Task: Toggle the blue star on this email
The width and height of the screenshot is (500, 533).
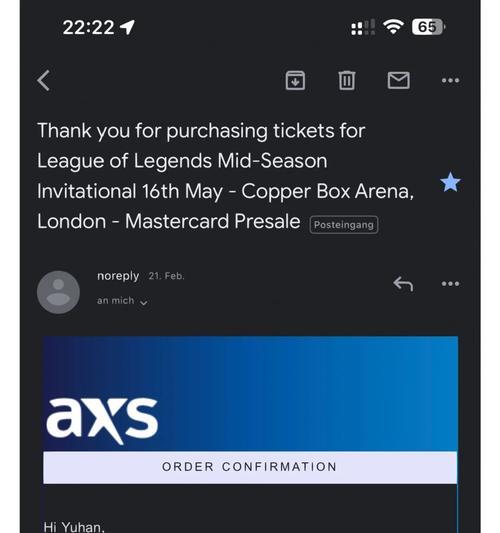Action: (x=450, y=182)
